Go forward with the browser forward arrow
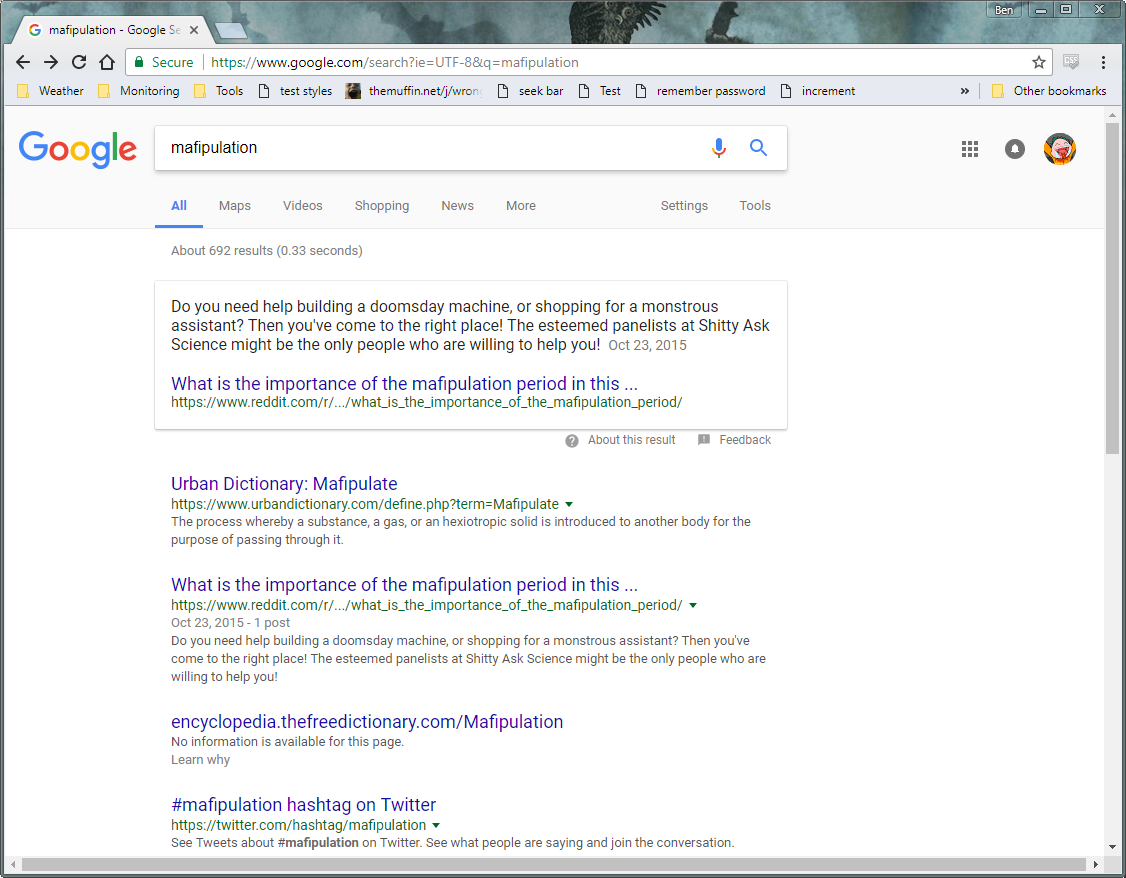The width and height of the screenshot is (1126, 878). (50, 62)
